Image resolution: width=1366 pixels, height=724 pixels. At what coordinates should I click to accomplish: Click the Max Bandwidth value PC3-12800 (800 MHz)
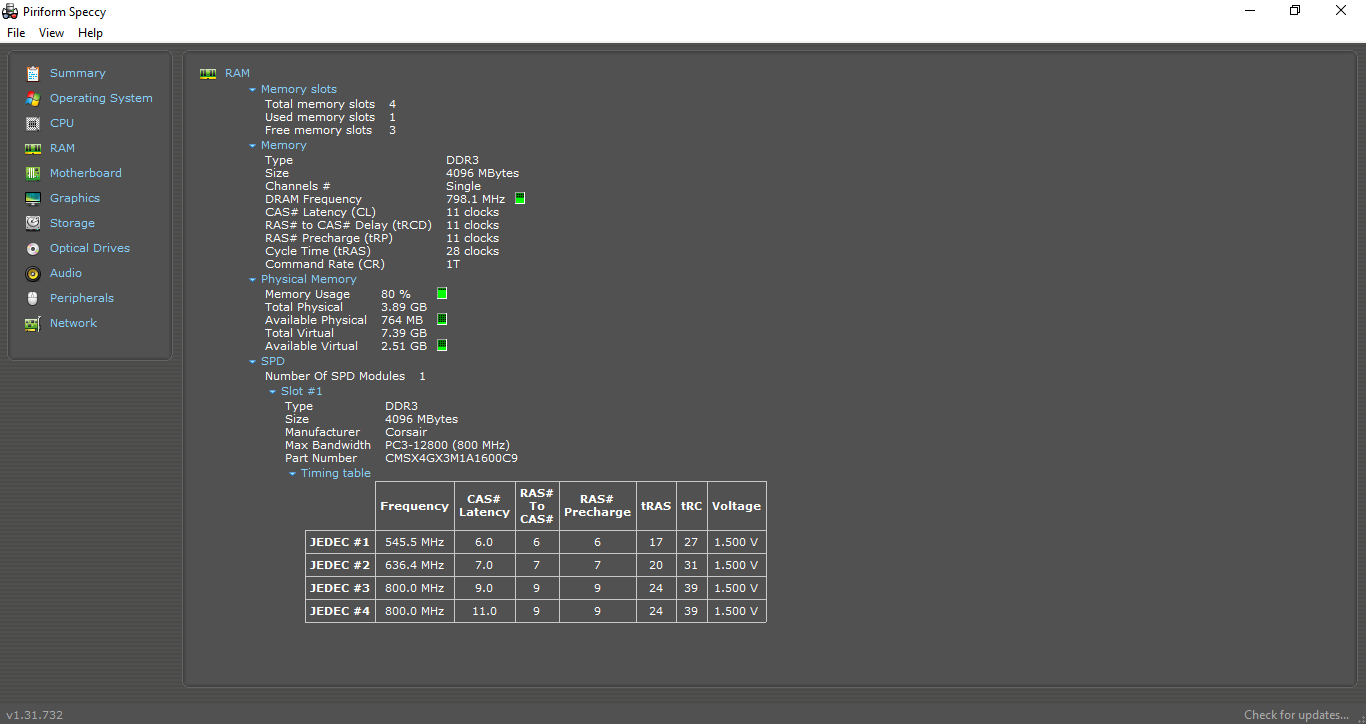pos(447,445)
